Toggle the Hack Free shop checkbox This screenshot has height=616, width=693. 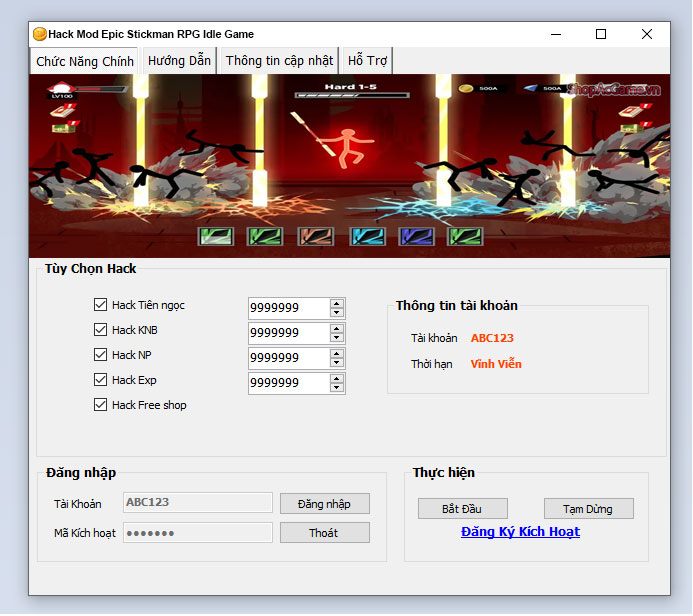(100, 405)
